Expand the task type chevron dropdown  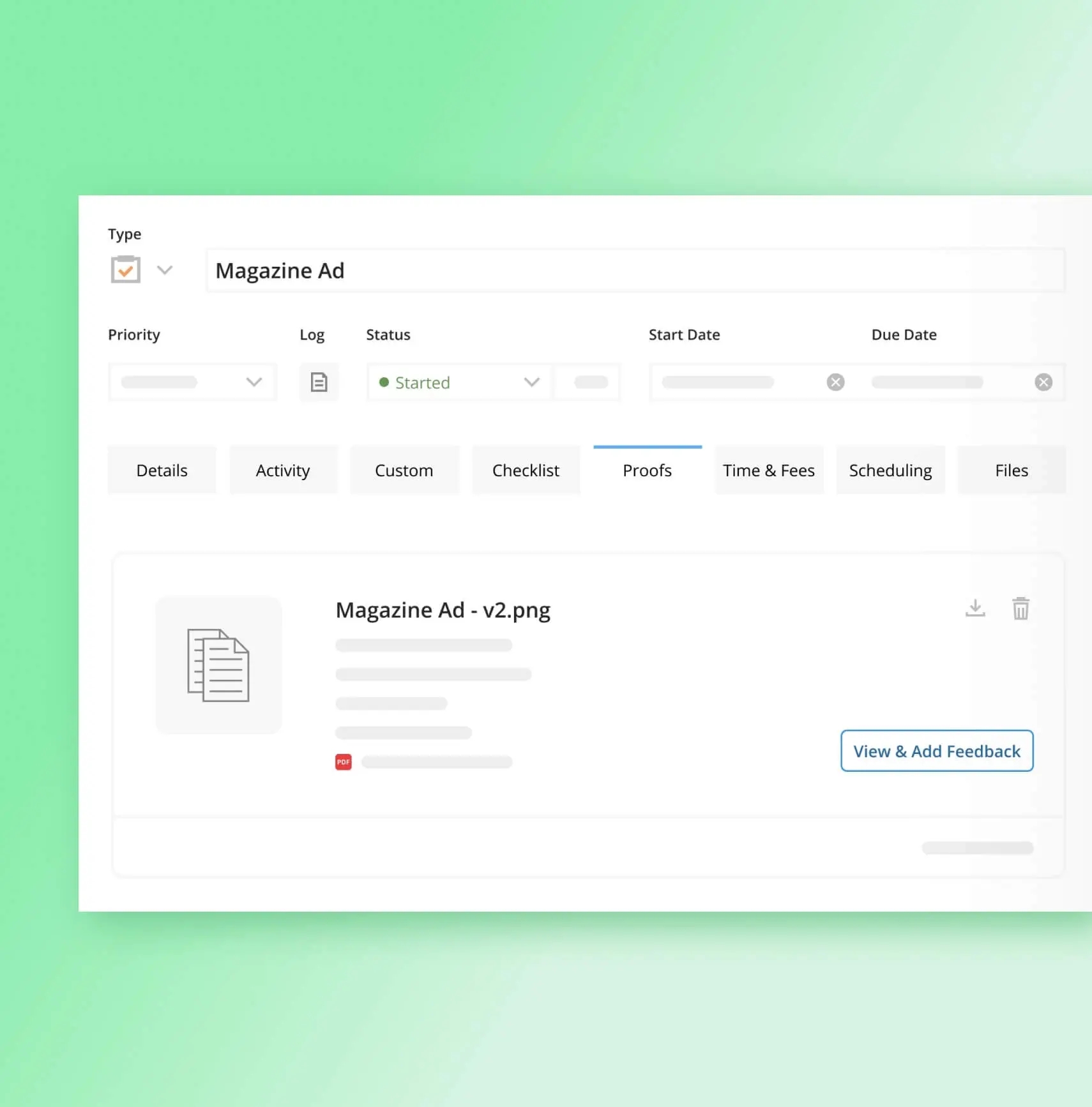(165, 269)
